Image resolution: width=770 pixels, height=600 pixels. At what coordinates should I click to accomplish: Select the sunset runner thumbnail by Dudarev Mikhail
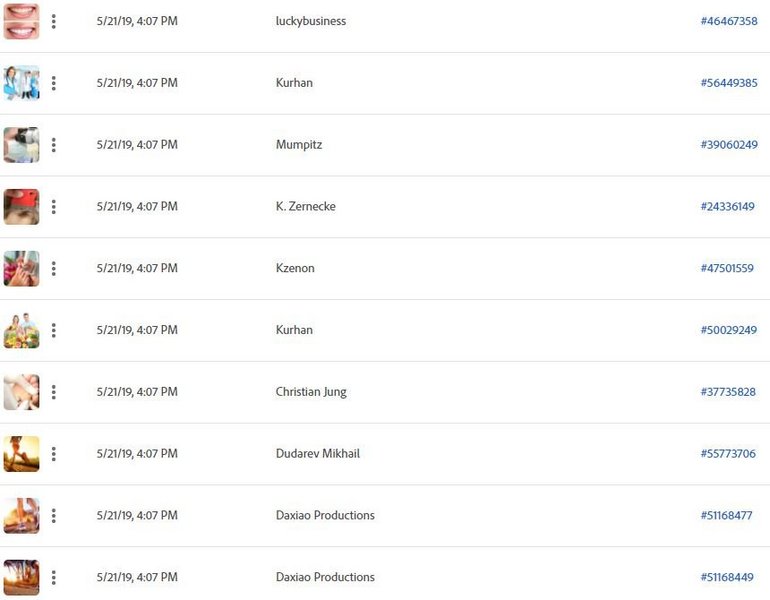coord(22,454)
